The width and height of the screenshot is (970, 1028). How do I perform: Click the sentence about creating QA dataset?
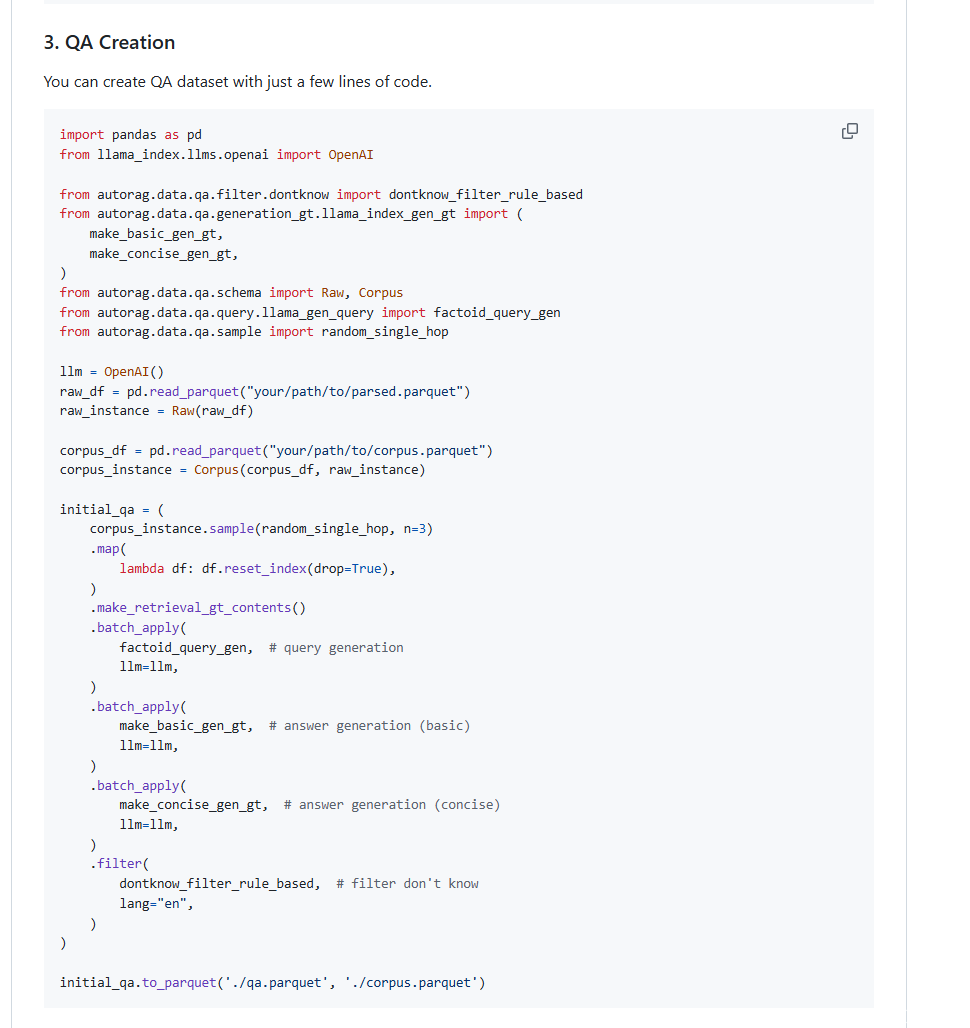pos(237,82)
